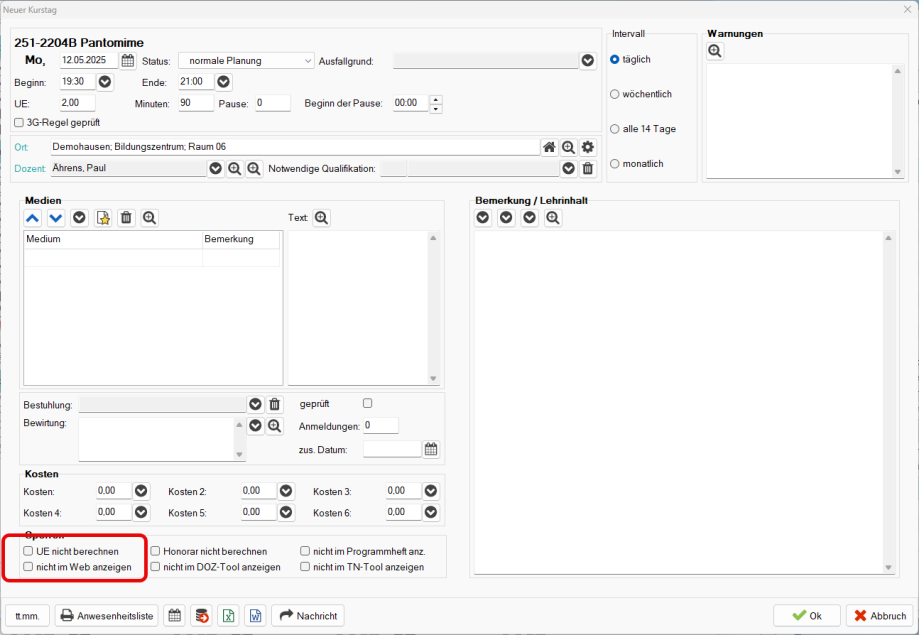The height and width of the screenshot is (635, 919).
Task: Expand the Ausfallgrund dropdown arrow
Action: [588, 61]
